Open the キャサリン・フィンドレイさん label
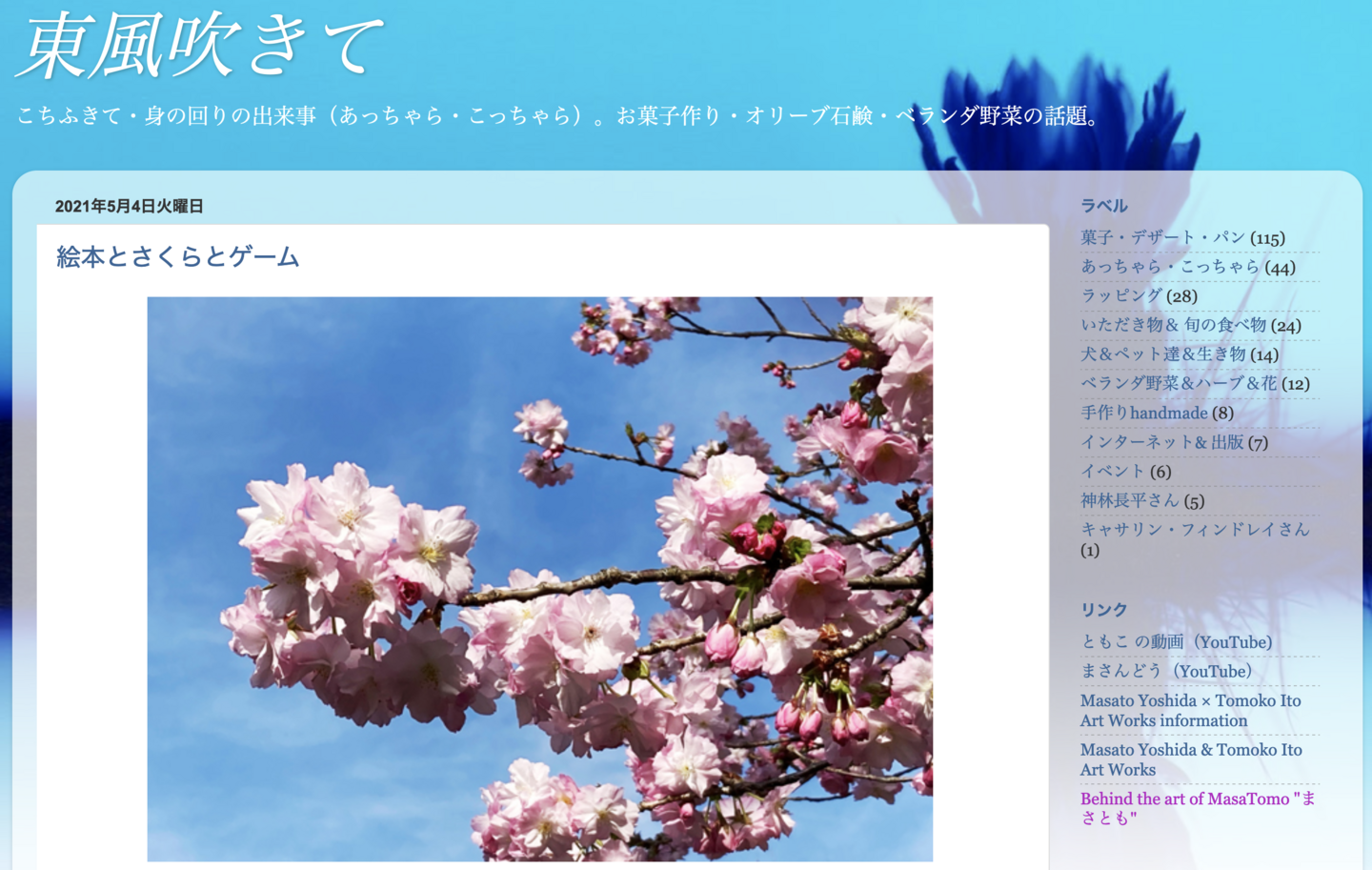1372x870 pixels. (1195, 530)
